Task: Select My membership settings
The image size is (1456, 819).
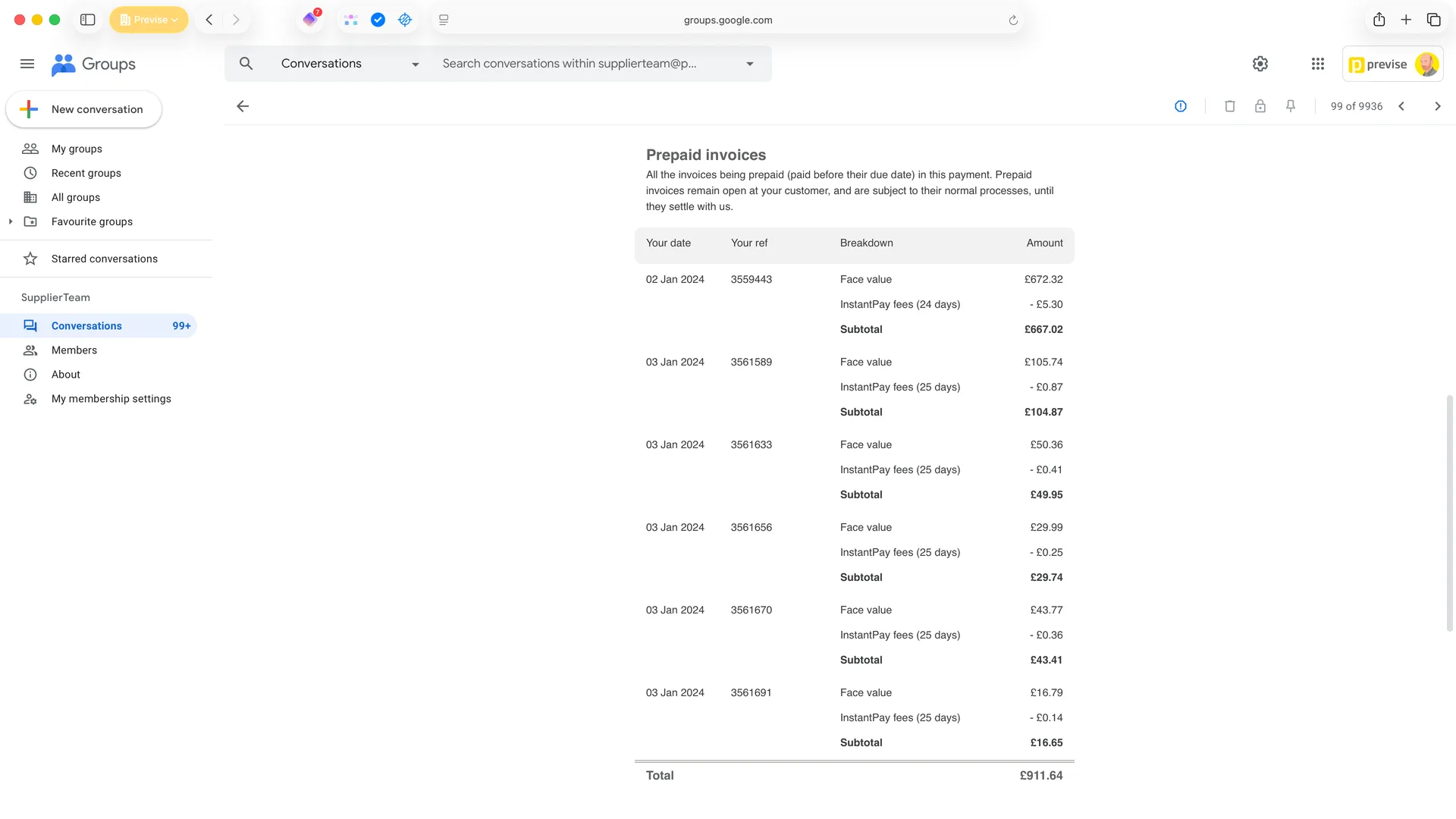Action: coord(111,399)
